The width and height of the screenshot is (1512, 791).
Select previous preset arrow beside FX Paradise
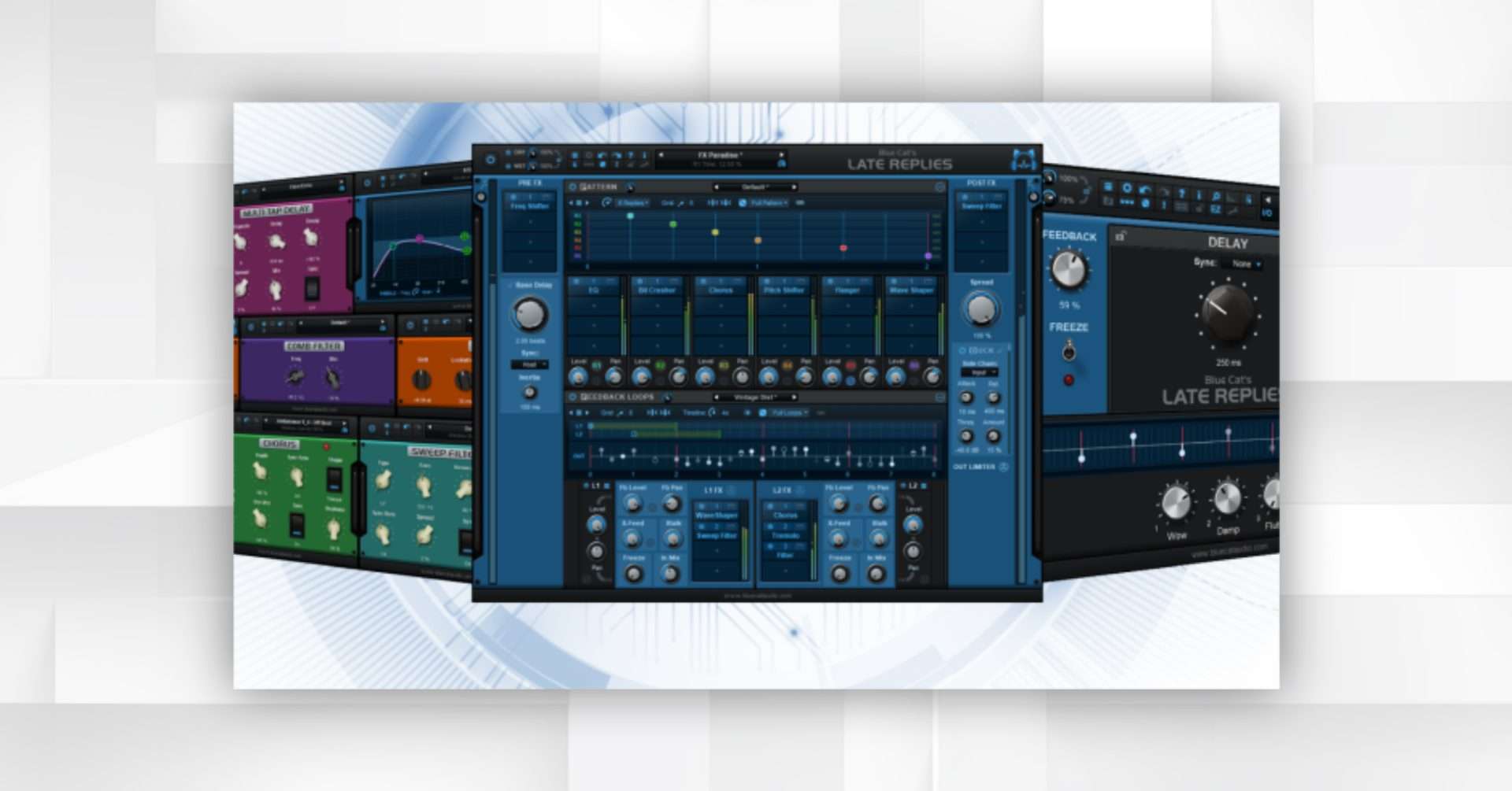point(661,155)
